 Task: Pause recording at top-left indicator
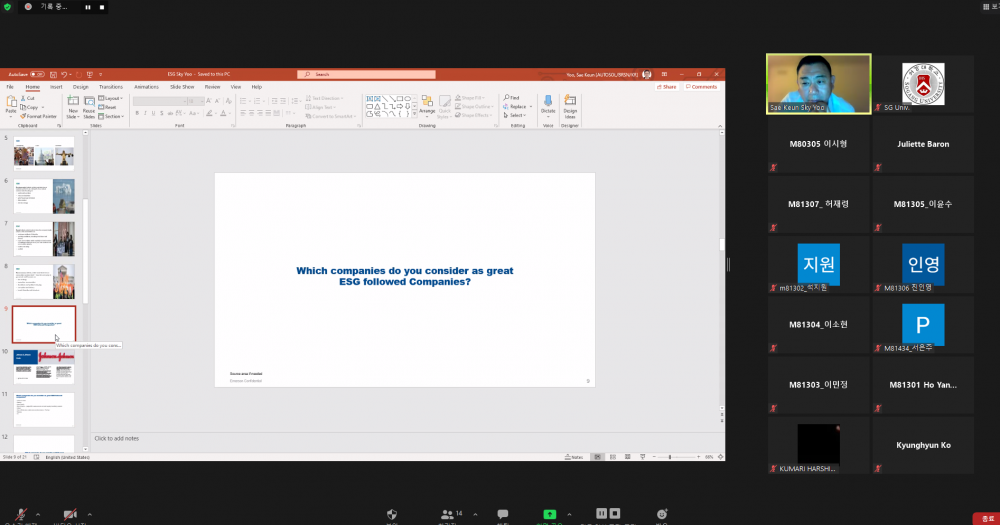coord(88,8)
